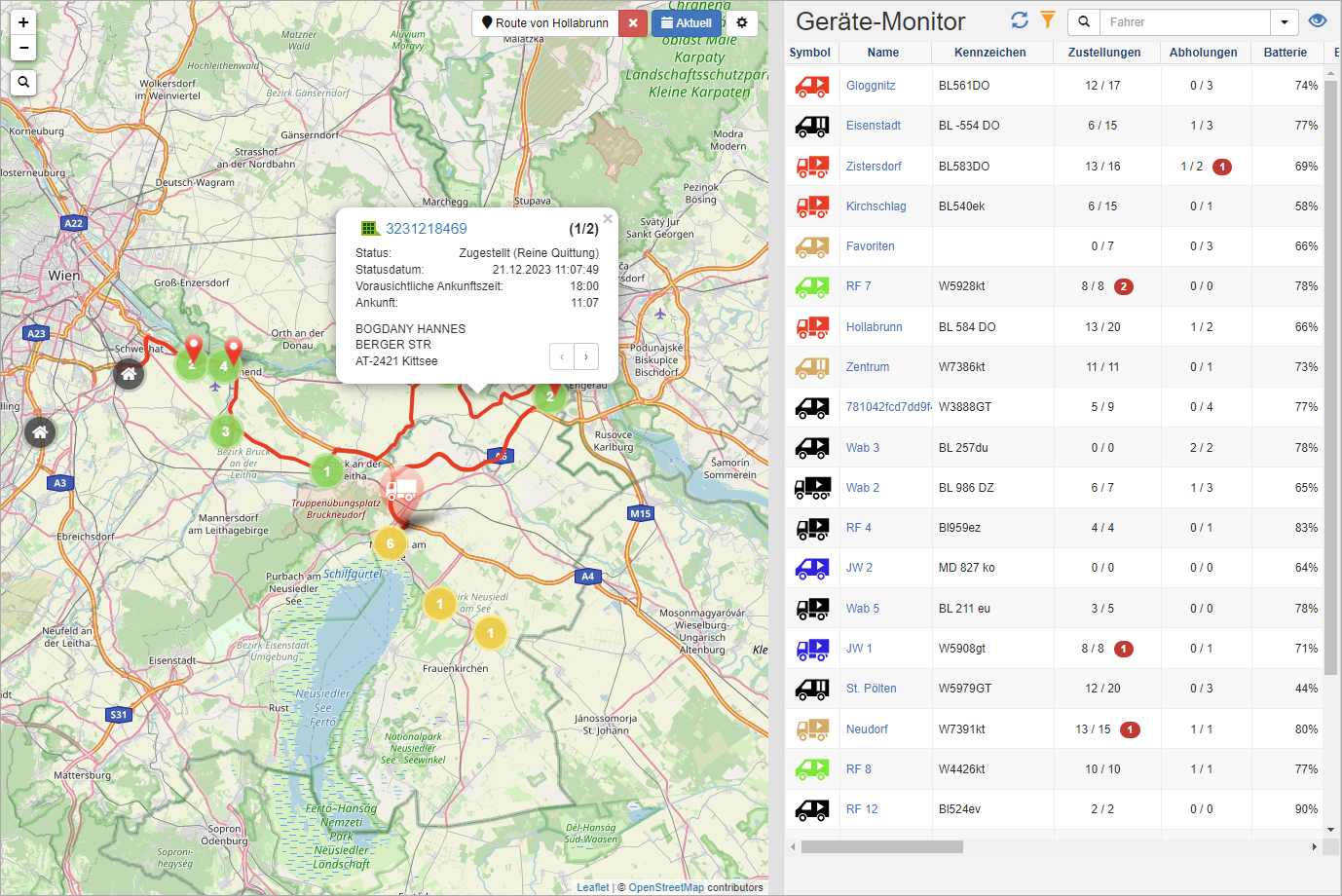Click the blue JW 2 van symbol
1342x896 pixels.
pos(812,568)
